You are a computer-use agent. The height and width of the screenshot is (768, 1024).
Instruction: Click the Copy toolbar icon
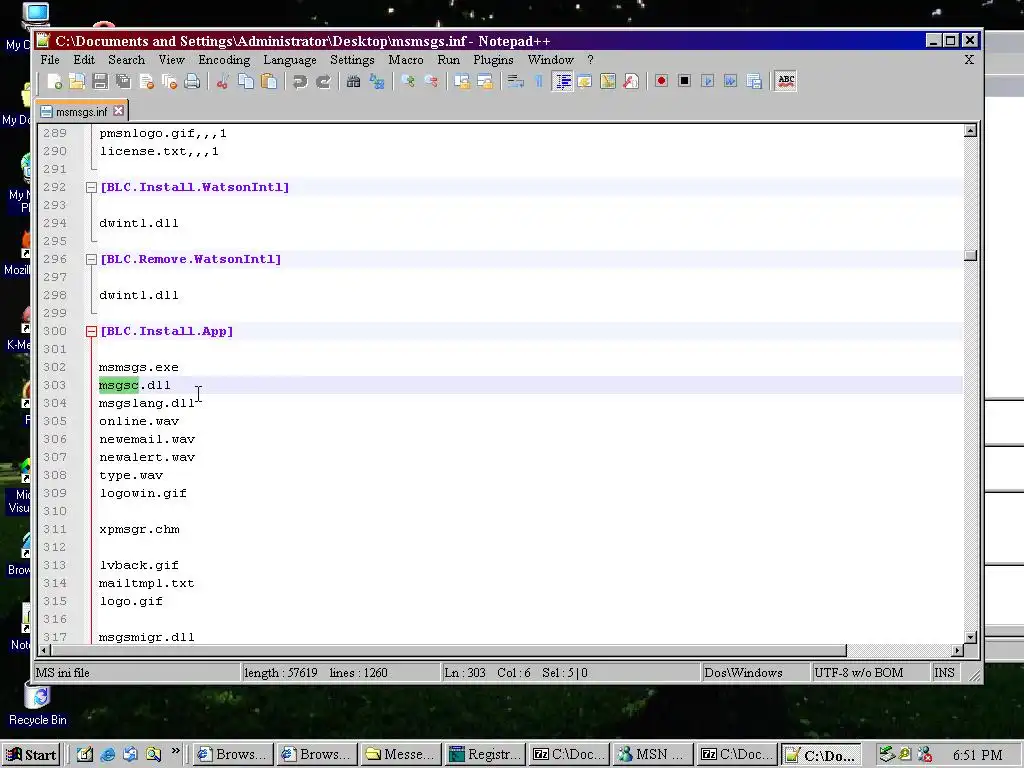click(246, 82)
